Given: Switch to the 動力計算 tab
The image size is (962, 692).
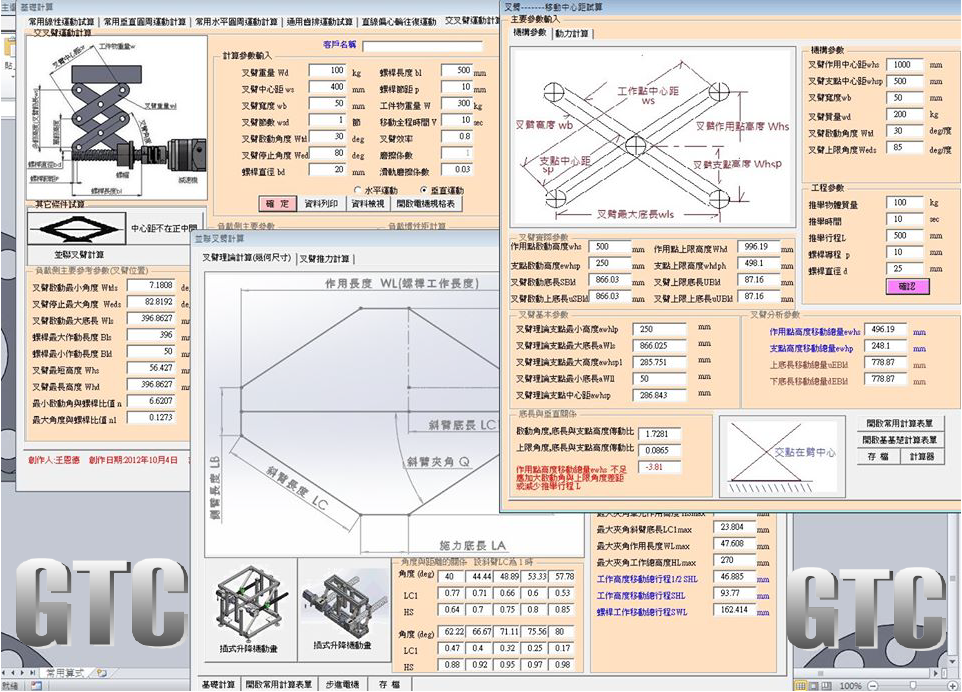Looking at the screenshot, I should 572,33.
